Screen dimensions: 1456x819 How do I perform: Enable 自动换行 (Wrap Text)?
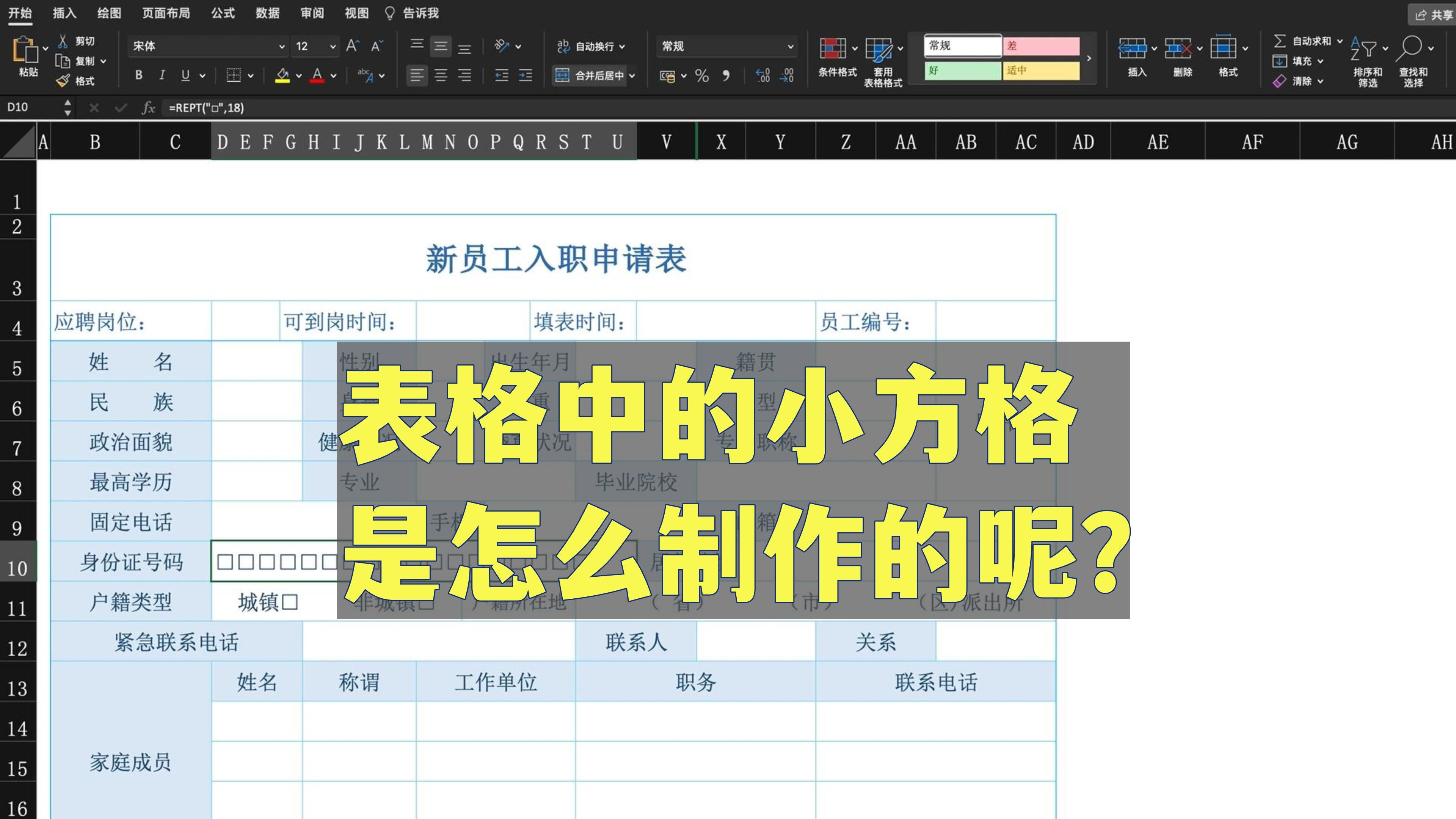pos(591,46)
